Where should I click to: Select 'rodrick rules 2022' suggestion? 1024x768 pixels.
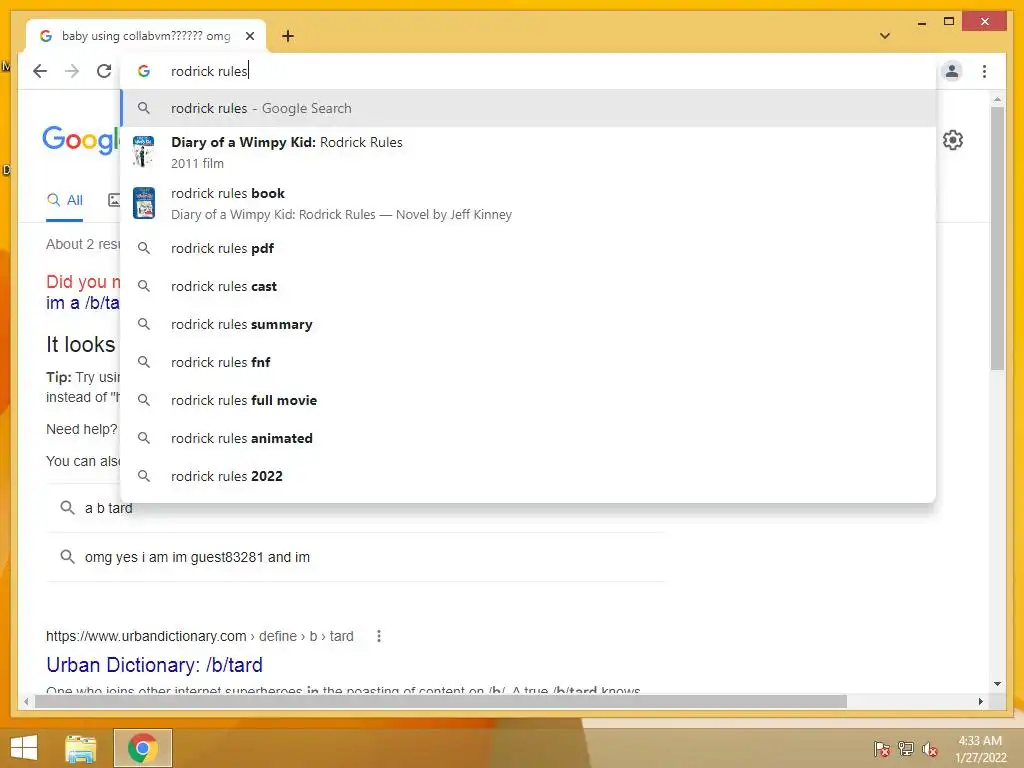(x=528, y=475)
